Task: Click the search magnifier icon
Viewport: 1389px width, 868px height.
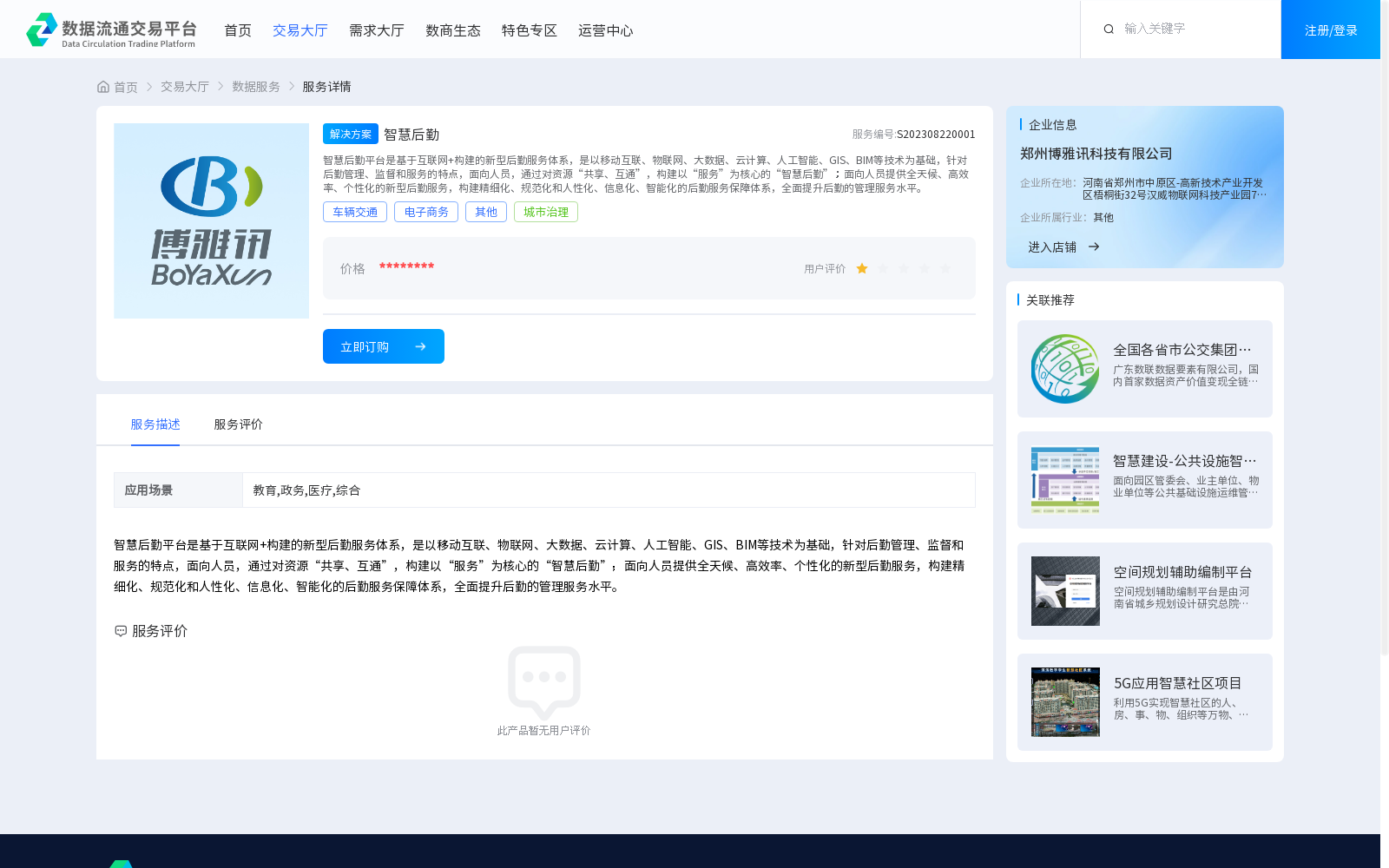Action: tap(1109, 29)
